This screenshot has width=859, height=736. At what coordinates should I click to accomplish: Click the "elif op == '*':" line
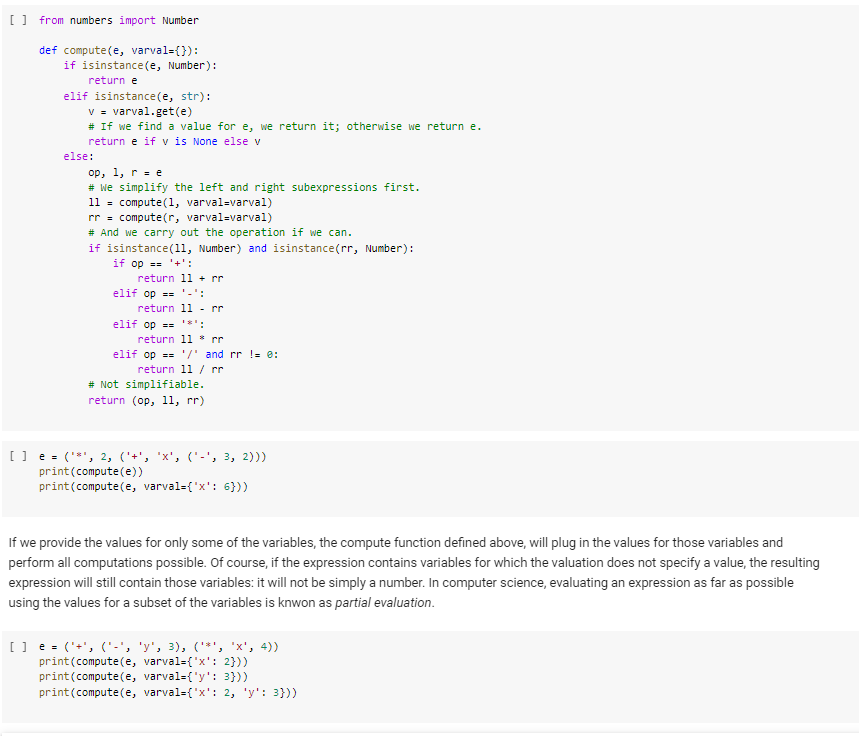pyautogui.click(x=159, y=324)
